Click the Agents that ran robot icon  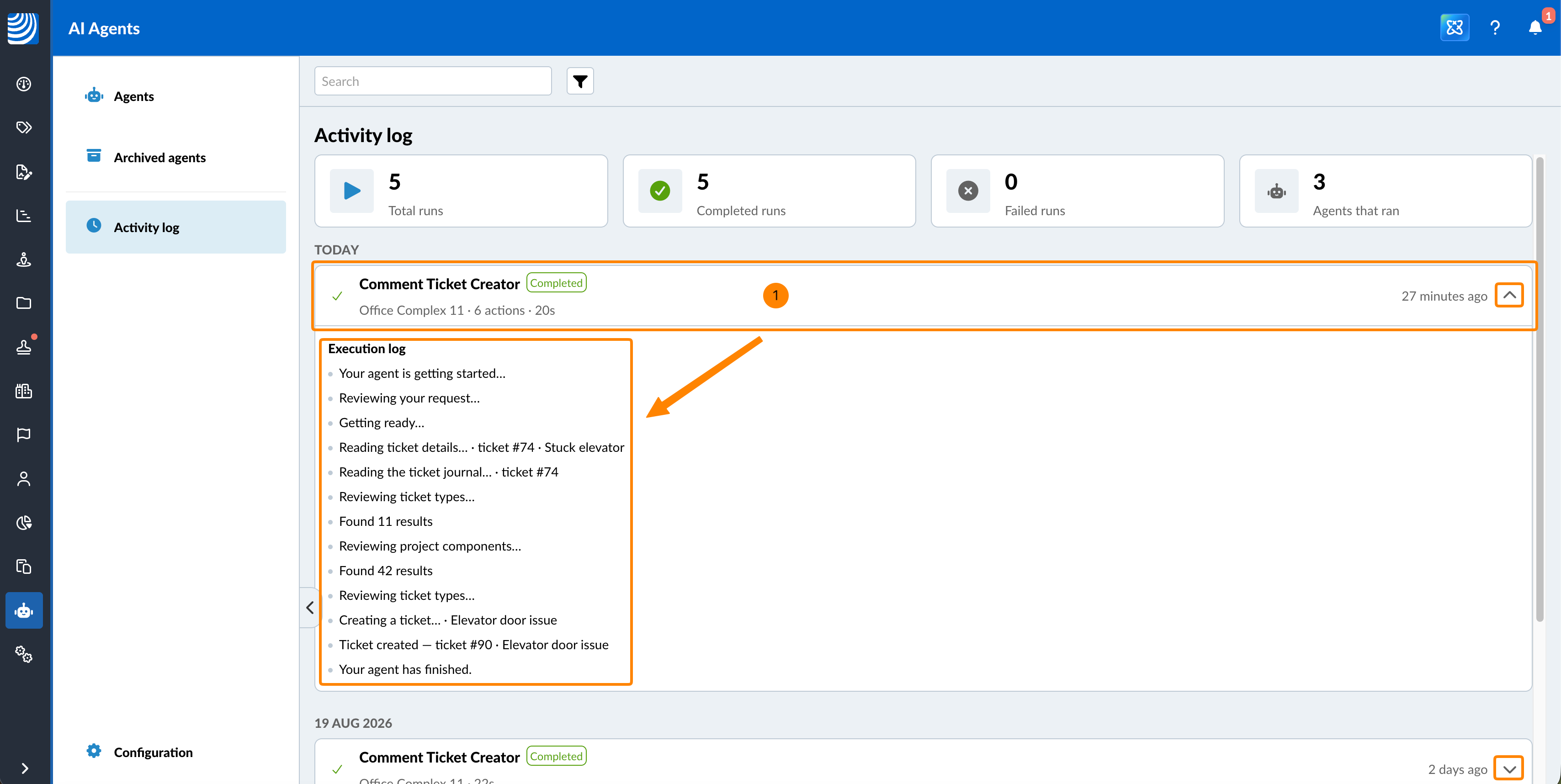(1277, 191)
